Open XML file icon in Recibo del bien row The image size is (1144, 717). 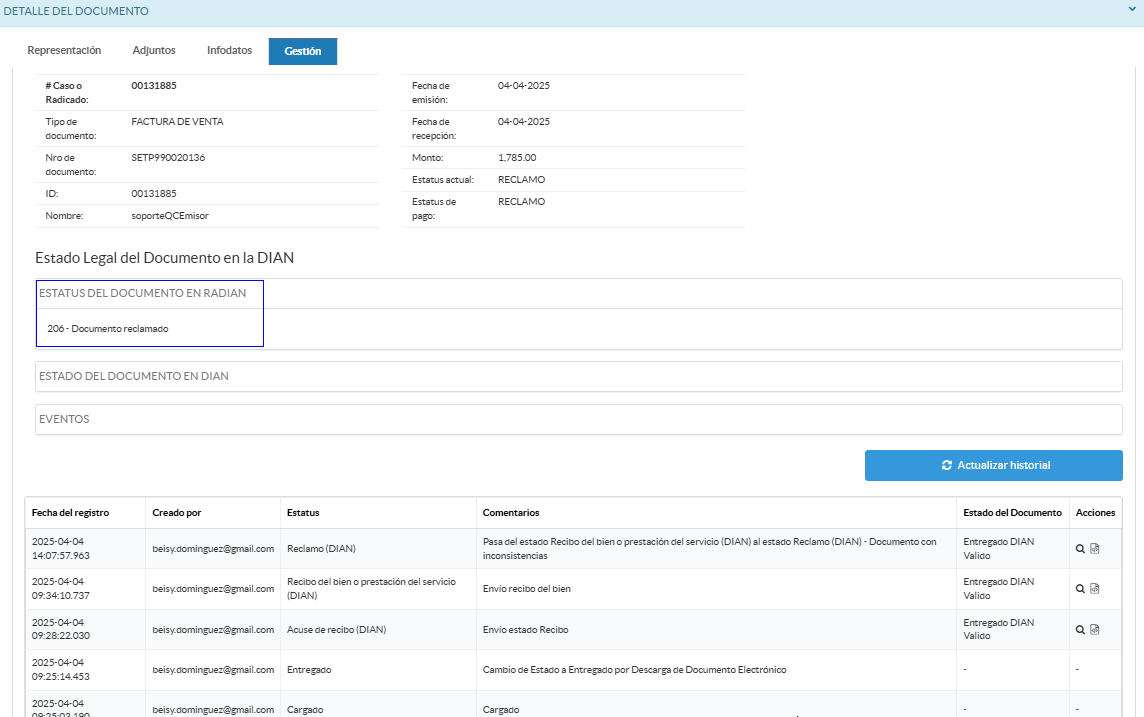pos(1095,589)
